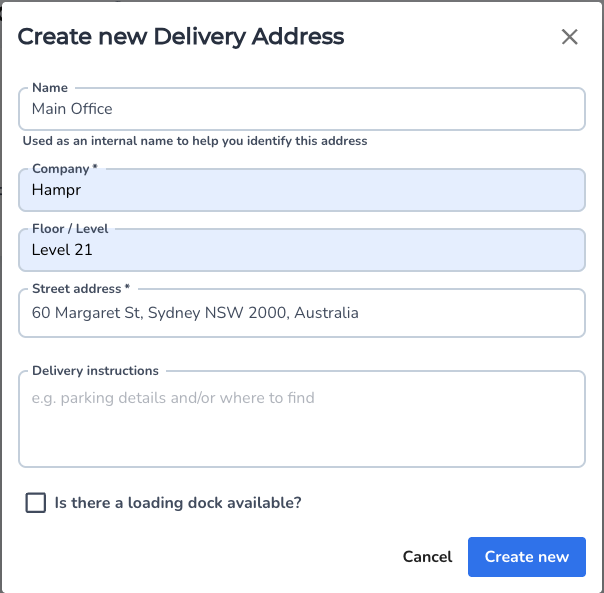
Task: Place cursor on the 'Level 21' text
Action: [x=62, y=251]
